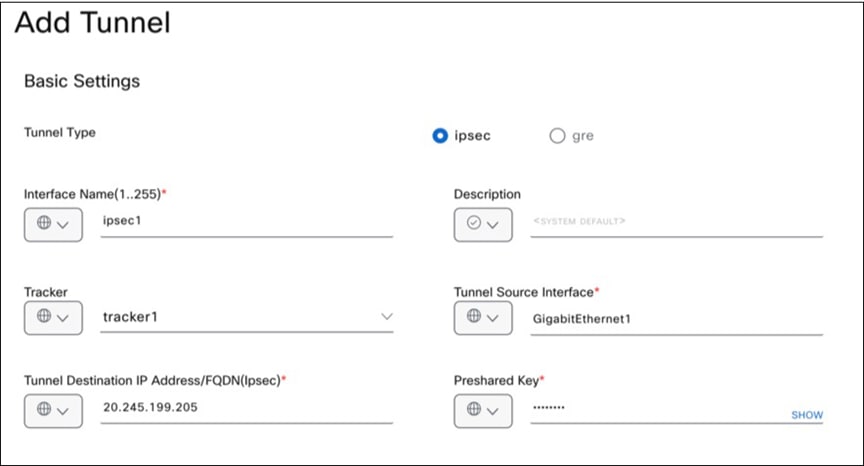Open scope dropdown arrow for Interface Name
864x466 pixels.
pos(63,225)
